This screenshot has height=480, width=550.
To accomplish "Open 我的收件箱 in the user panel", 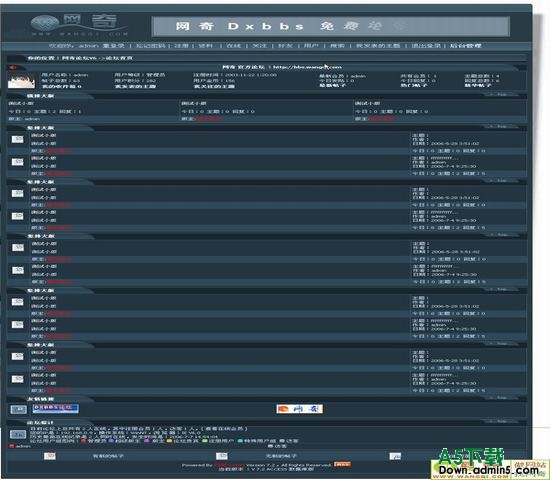I will point(61,86).
